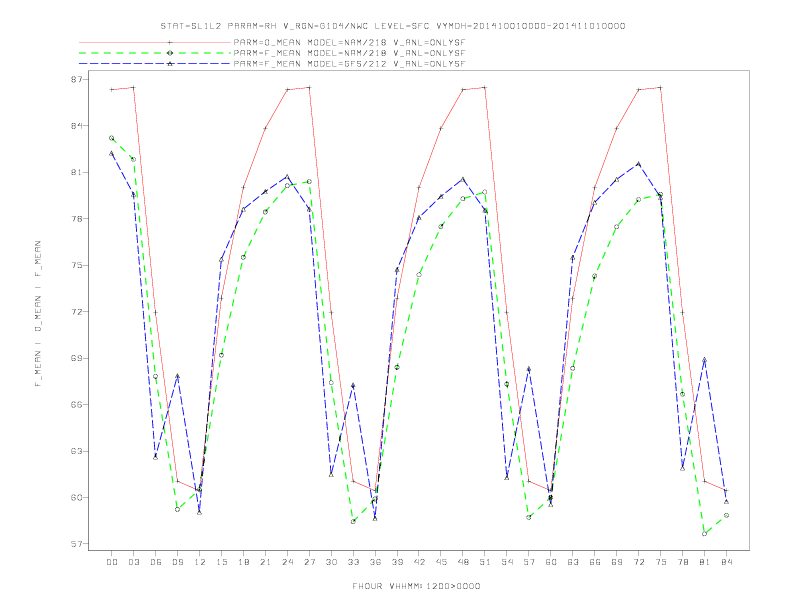Click forecast hour 15 on the horizontal axis
Viewport: 792px width, 612px height.
(x=221, y=562)
